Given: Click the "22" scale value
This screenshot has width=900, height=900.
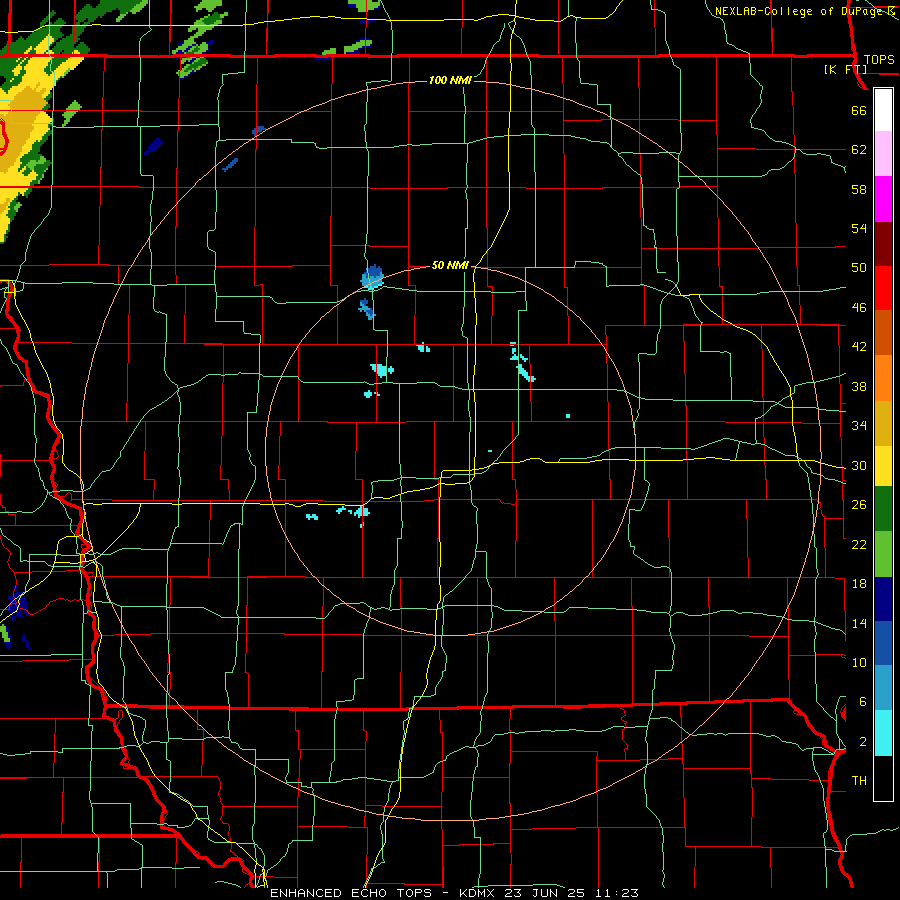Looking at the screenshot, I should click(x=859, y=544).
